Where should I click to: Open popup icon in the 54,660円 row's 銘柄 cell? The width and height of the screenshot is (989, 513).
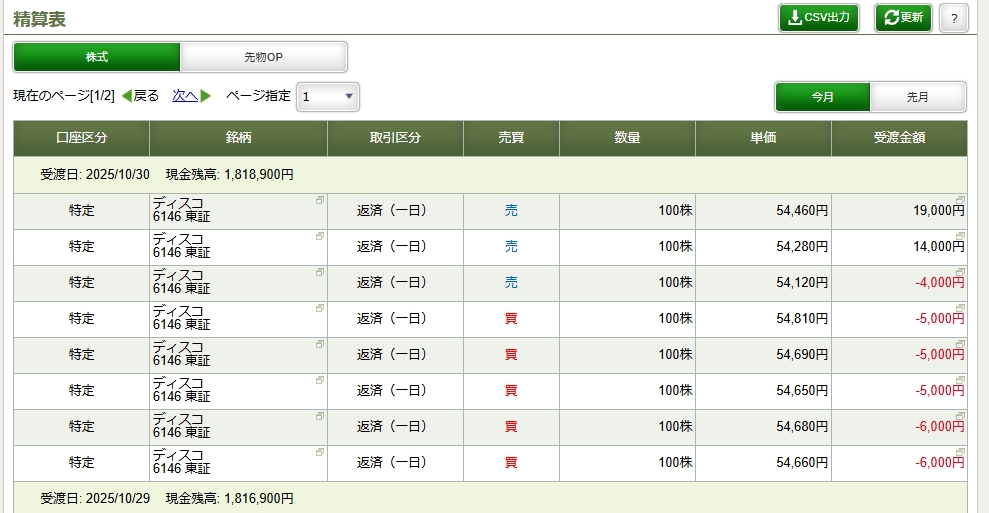(320, 452)
